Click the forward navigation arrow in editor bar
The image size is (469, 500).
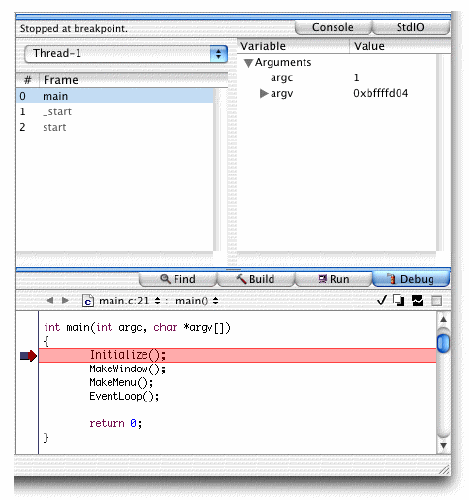[65, 300]
